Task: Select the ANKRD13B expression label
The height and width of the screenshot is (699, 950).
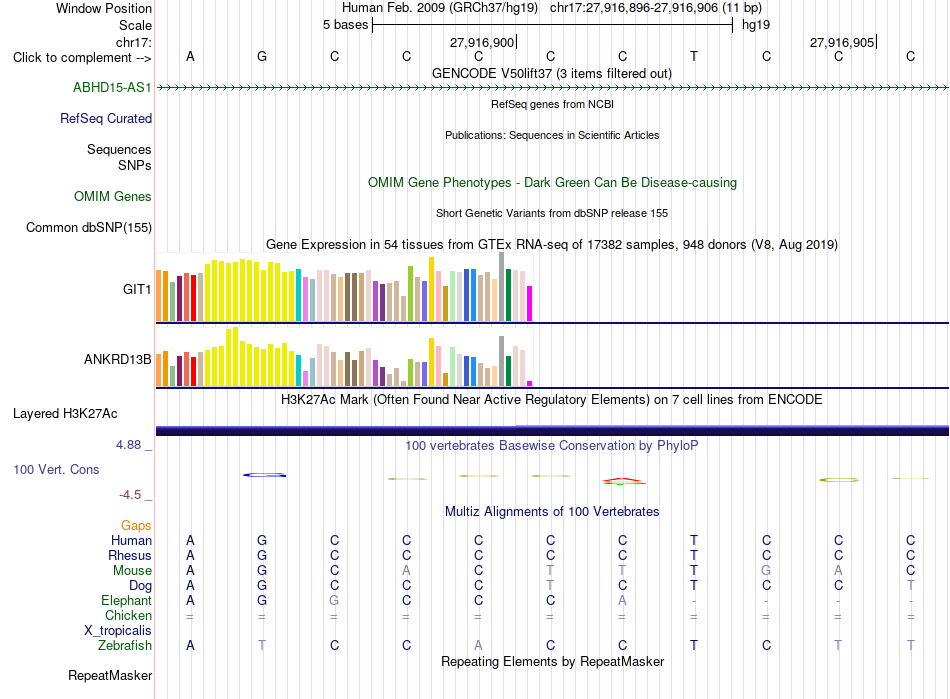Action: coord(118,359)
